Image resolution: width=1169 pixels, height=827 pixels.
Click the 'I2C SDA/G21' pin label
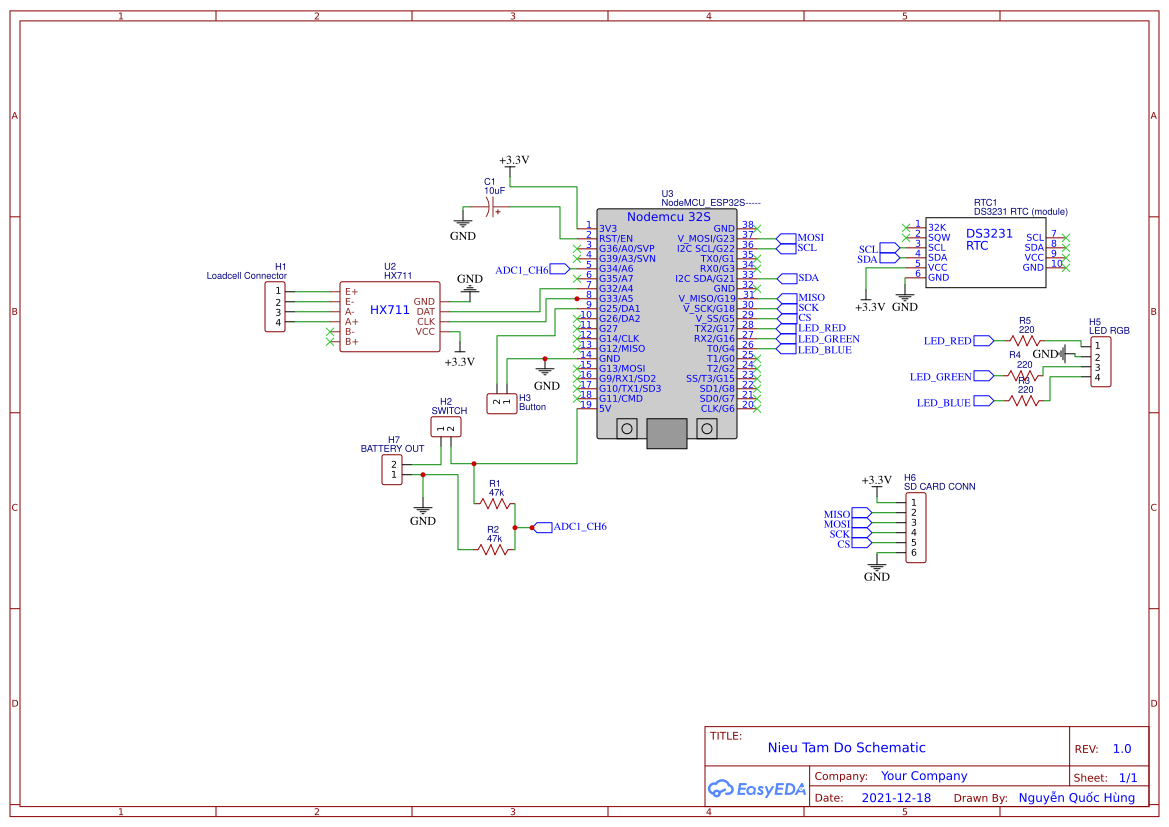click(x=705, y=278)
